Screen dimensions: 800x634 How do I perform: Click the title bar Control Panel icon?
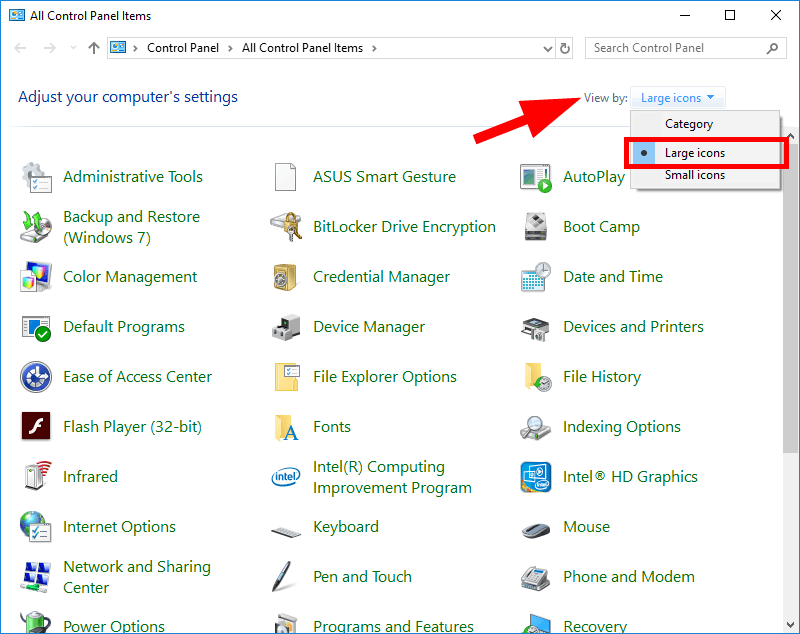[17, 15]
